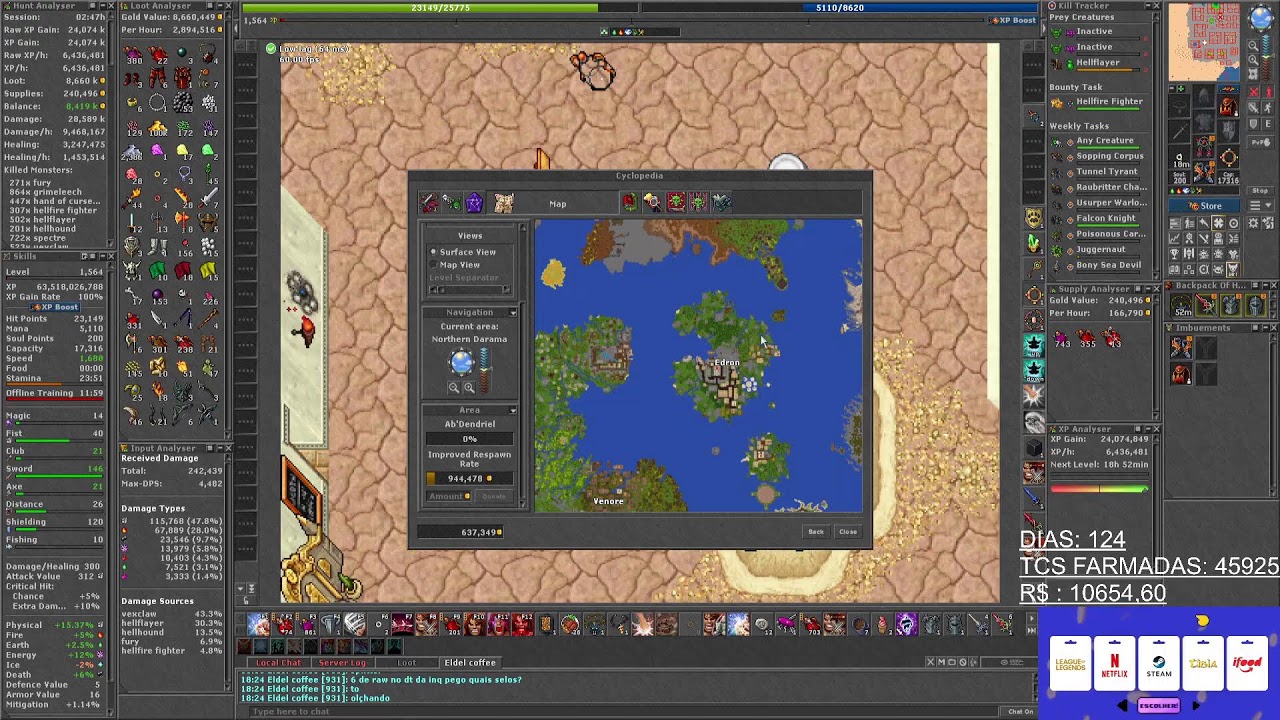
Task: Click the Level Separator slider in Views
Action: coord(469,290)
